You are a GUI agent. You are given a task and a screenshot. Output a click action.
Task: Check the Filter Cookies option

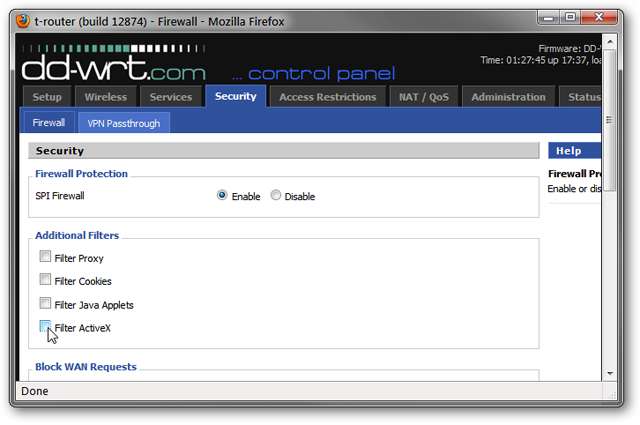pos(45,279)
